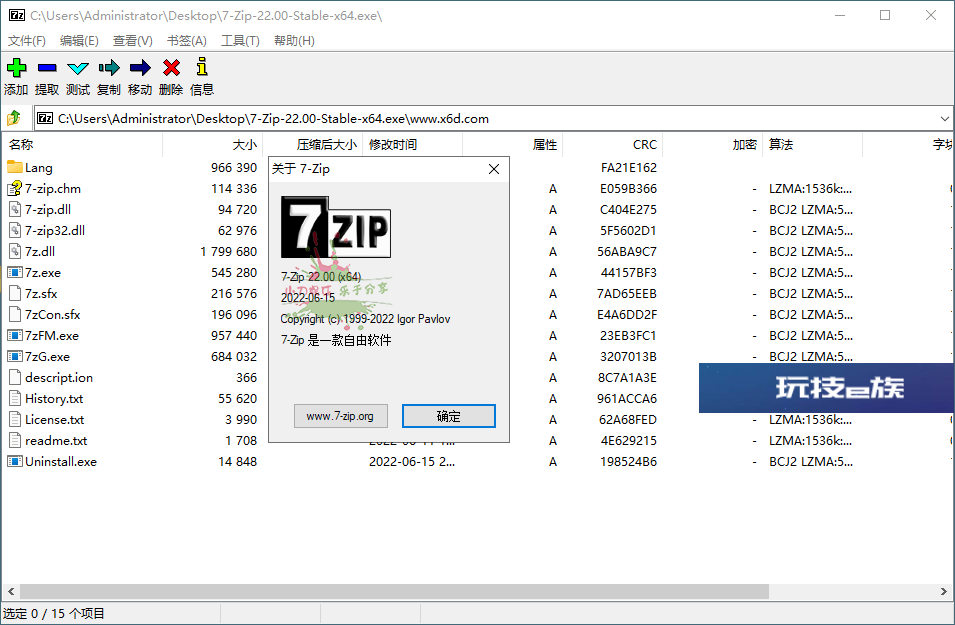This screenshot has width=955, height=625.
Task: Click CRC value 4E629215
Action: [x=629, y=440]
